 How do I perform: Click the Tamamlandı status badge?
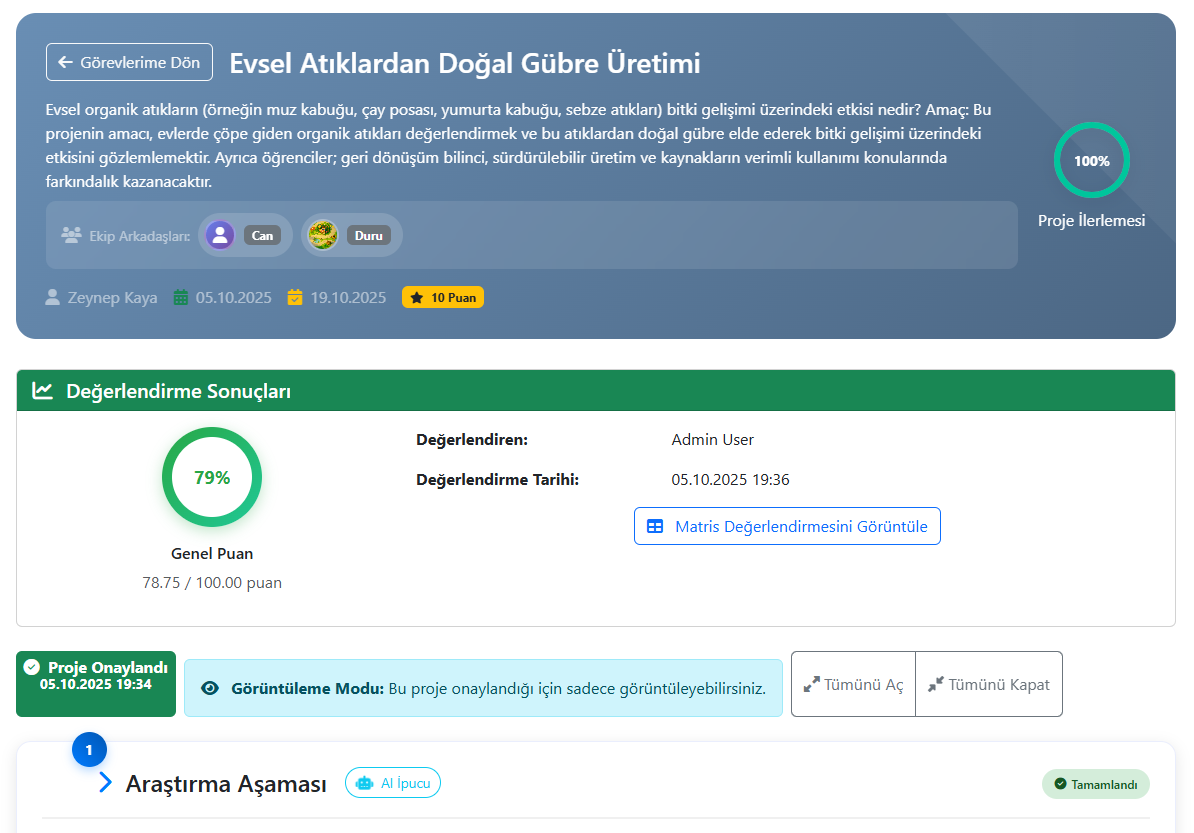(x=1095, y=784)
